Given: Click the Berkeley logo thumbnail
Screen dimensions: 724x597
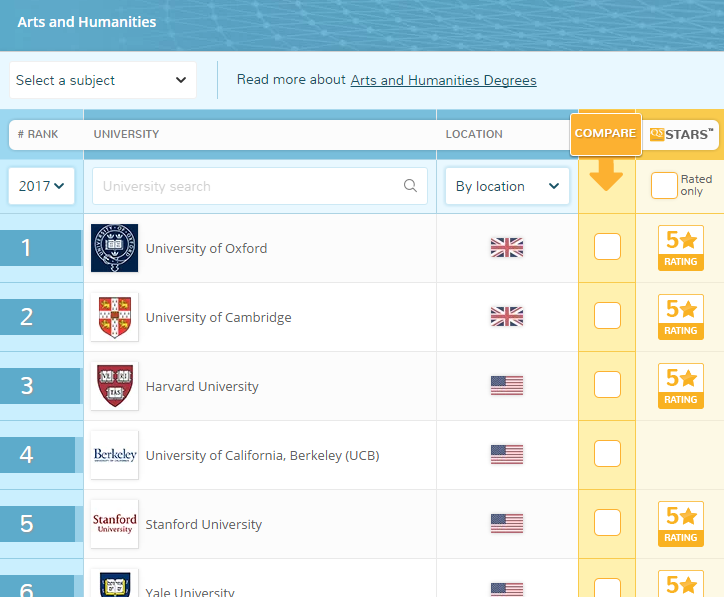Looking at the screenshot, I should pyautogui.click(x=115, y=455).
